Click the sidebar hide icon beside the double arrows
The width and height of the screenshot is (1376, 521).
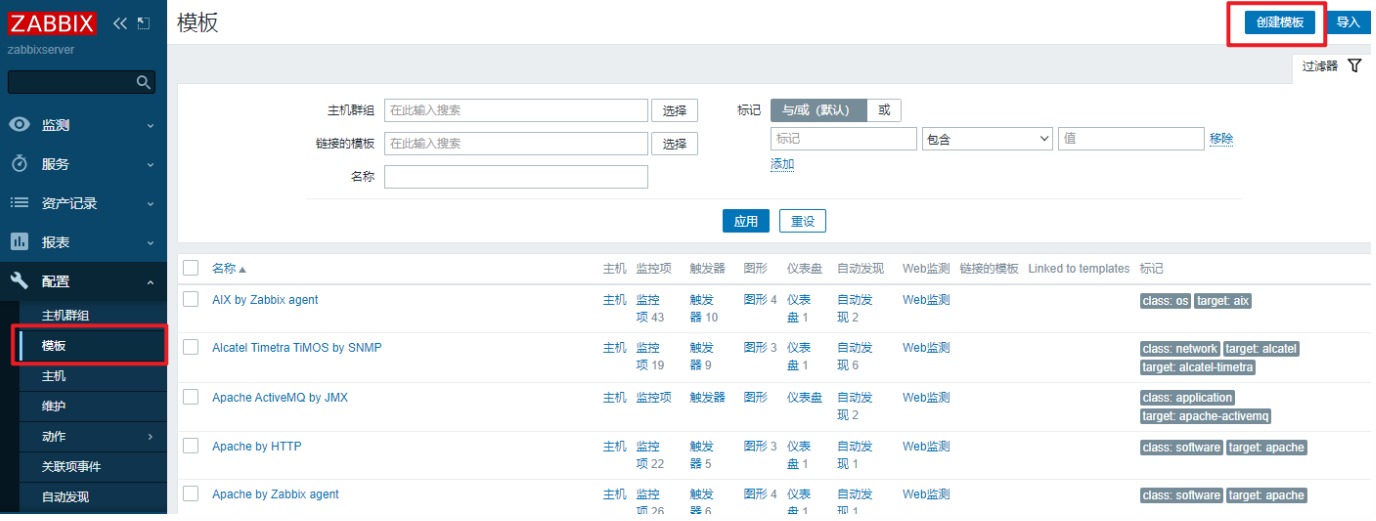coord(144,23)
